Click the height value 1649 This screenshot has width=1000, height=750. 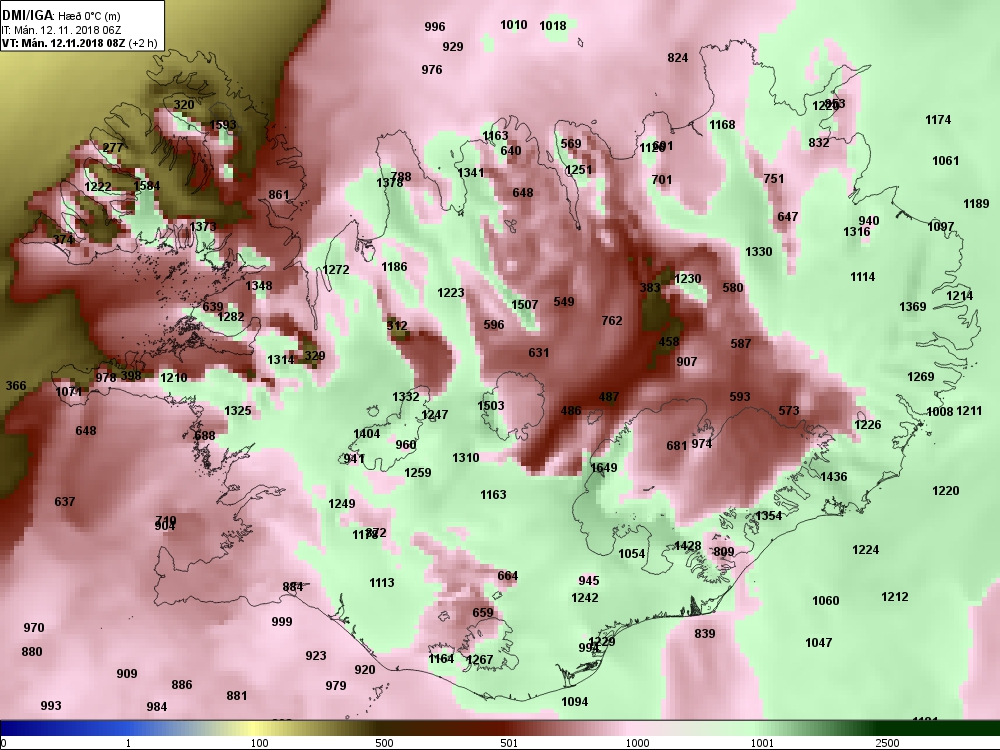click(603, 468)
